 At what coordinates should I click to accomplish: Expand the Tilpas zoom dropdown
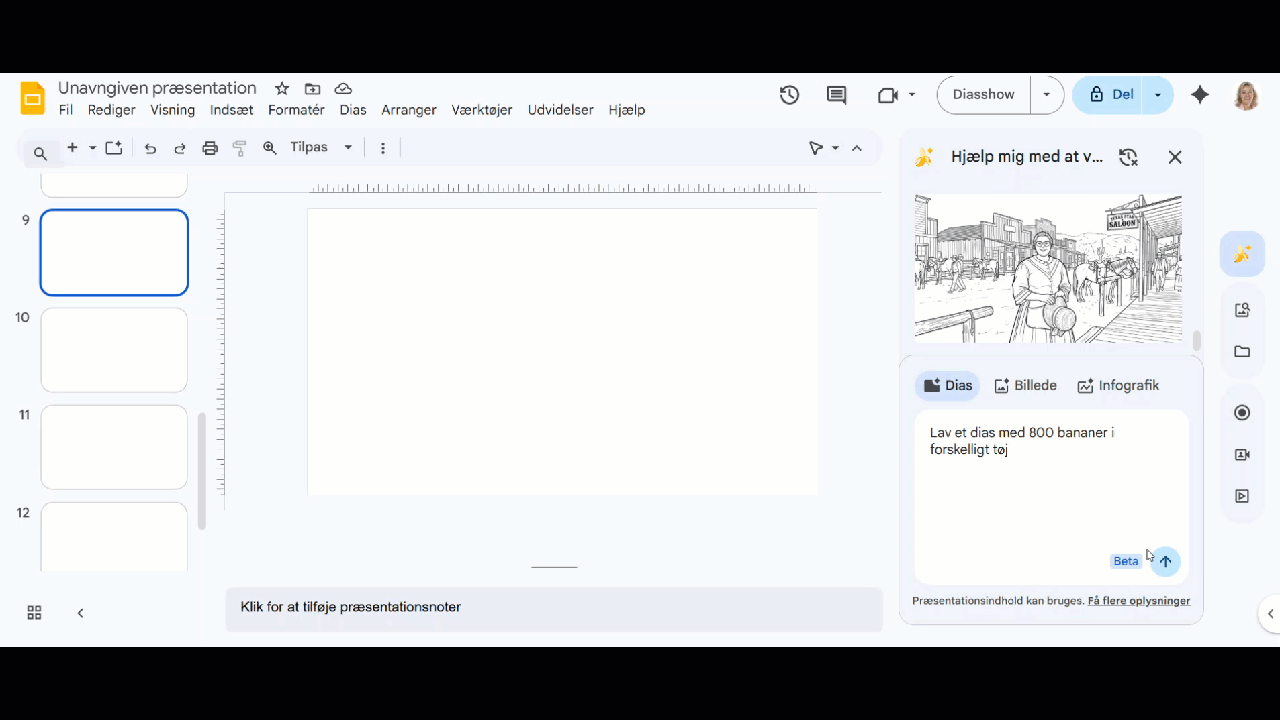click(348, 148)
